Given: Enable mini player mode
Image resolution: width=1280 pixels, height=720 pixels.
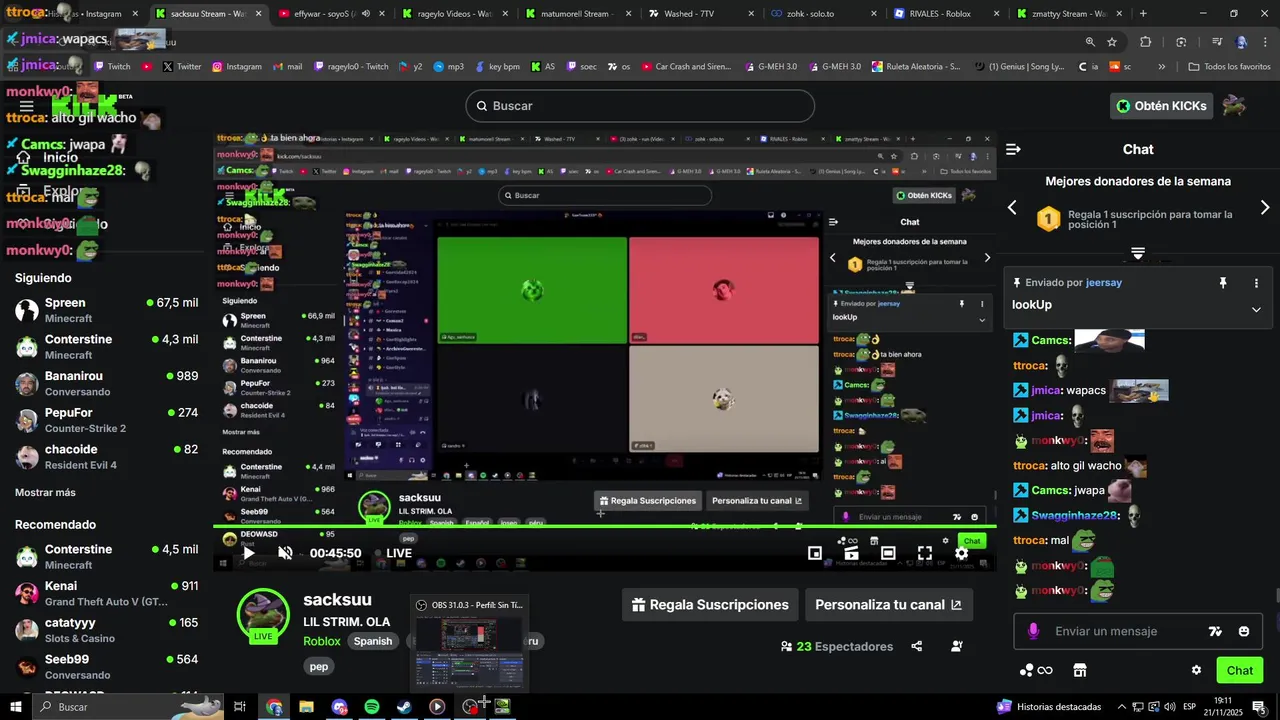Looking at the screenshot, I should click(815, 553).
